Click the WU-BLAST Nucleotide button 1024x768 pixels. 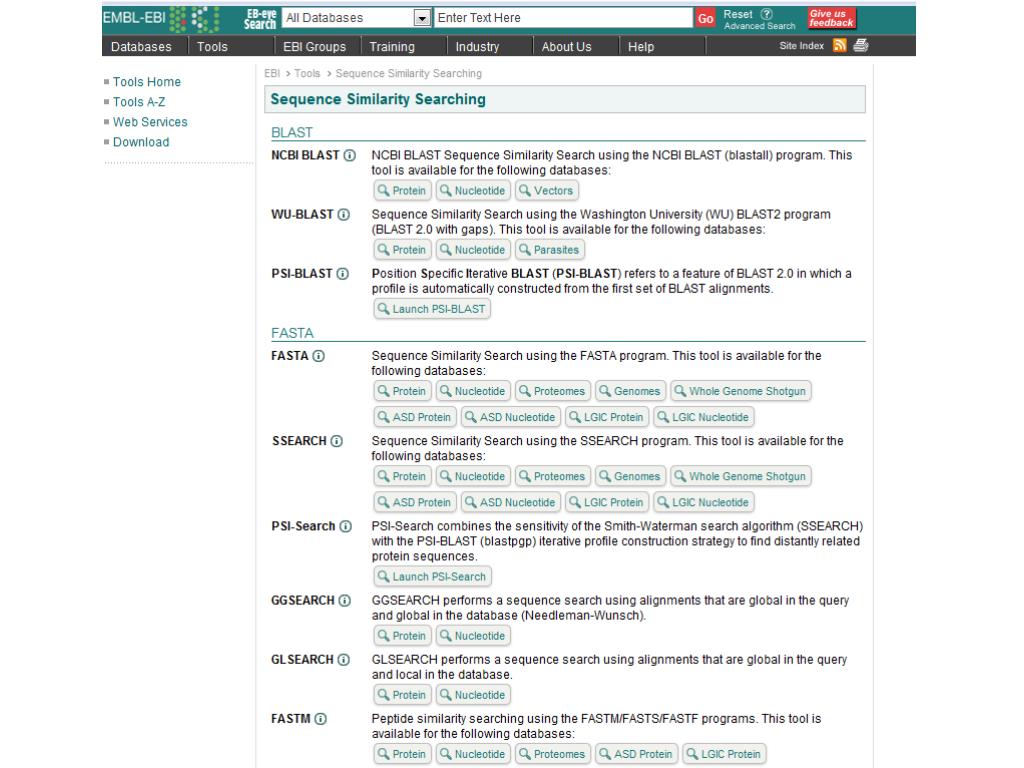tap(473, 250)
